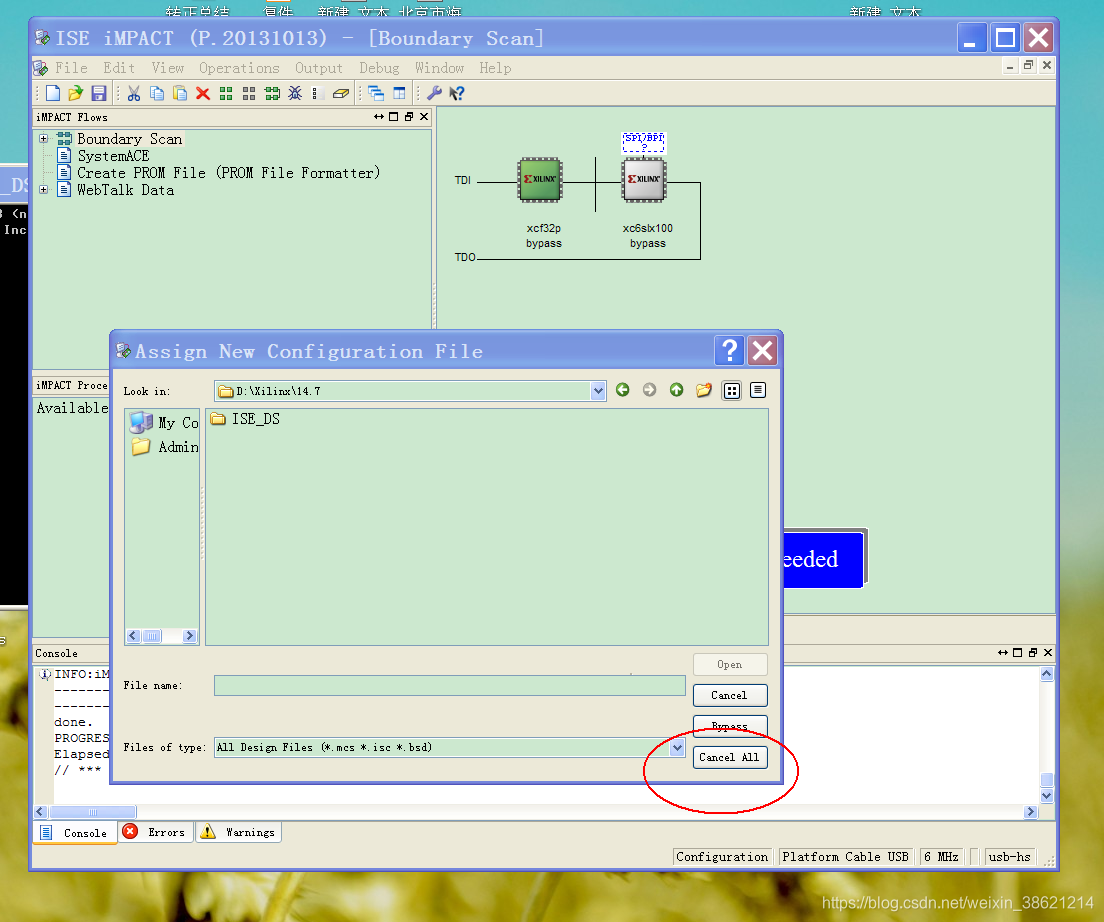Screen dimensions: 1104x922
Task: Switch dialog to detail view
Action: [758, 390]
